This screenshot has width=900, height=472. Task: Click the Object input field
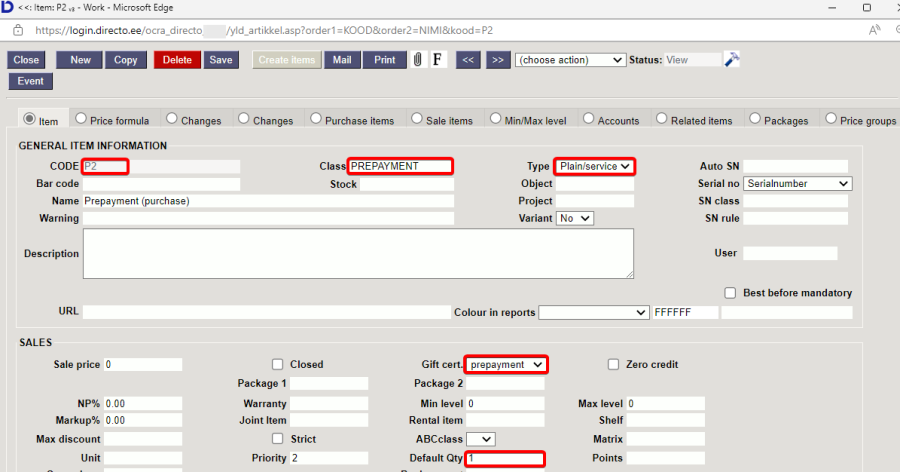point(595,184)
